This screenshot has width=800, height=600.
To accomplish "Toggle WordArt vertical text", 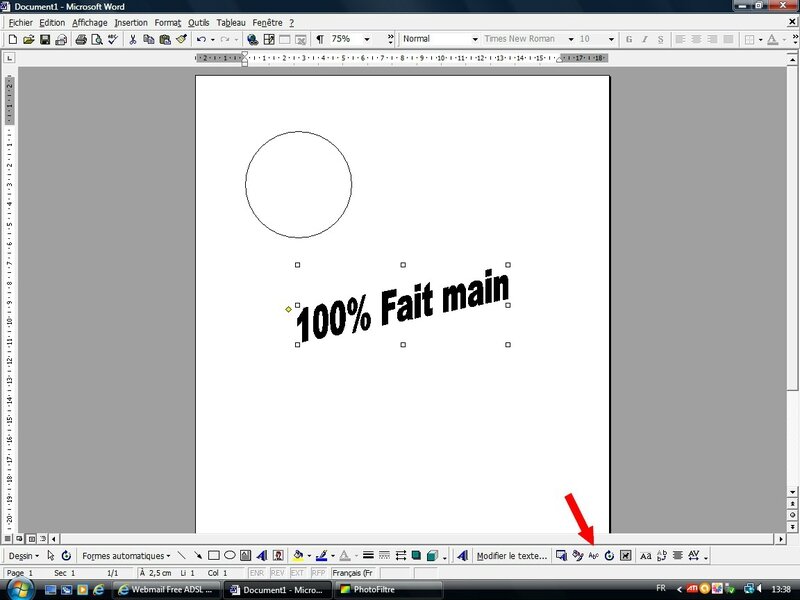I will 662,555.
